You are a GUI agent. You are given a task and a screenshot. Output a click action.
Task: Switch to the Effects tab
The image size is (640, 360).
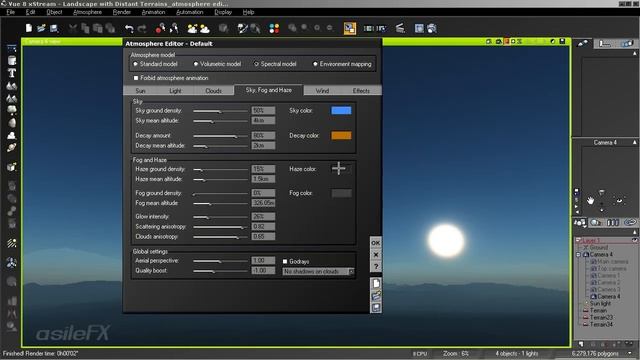click(361, 91)
